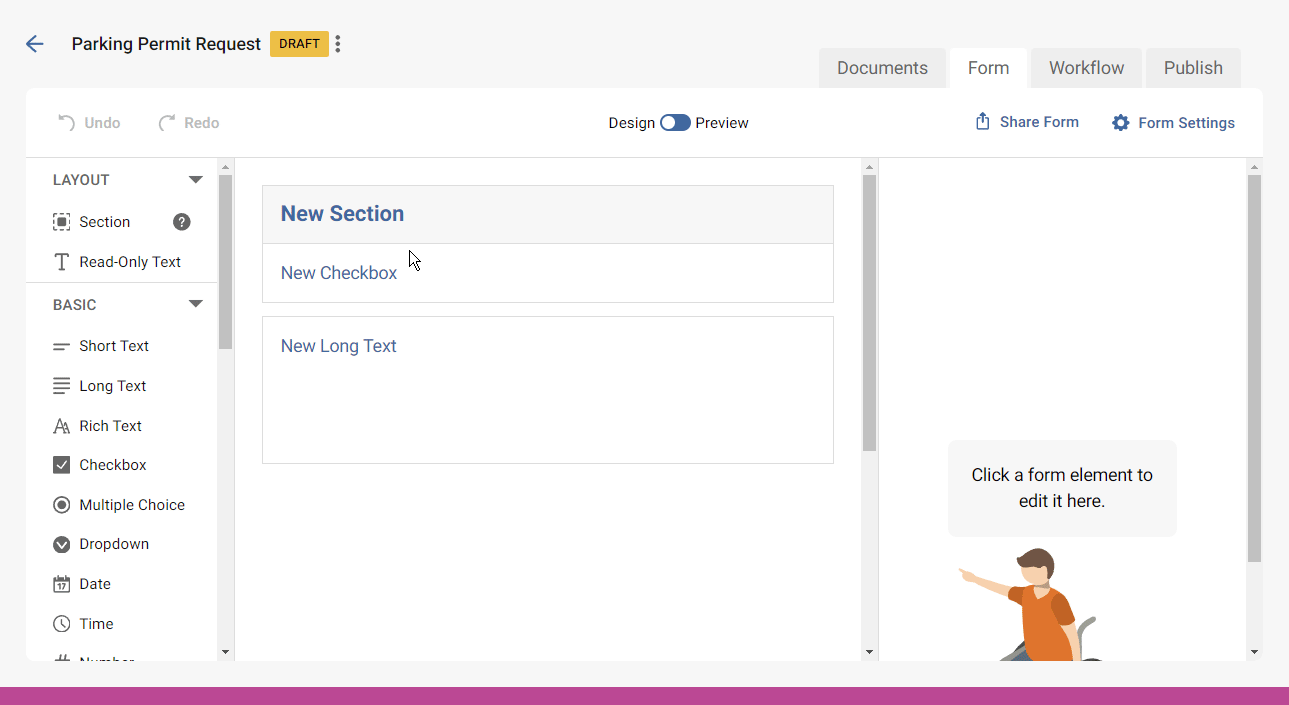This screenshot has width=1289, height=705.
Task: Select the Section layout element icon
Action: 62,222
